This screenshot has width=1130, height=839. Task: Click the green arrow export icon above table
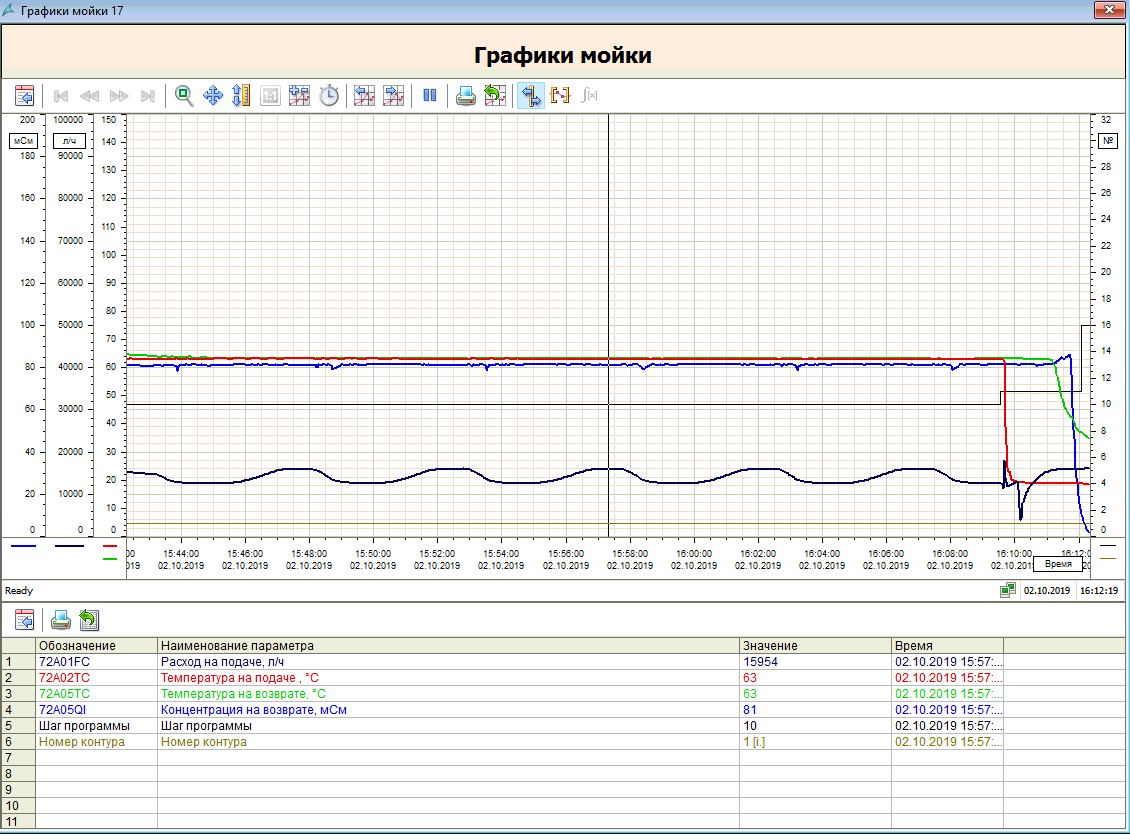coord(89,620)
